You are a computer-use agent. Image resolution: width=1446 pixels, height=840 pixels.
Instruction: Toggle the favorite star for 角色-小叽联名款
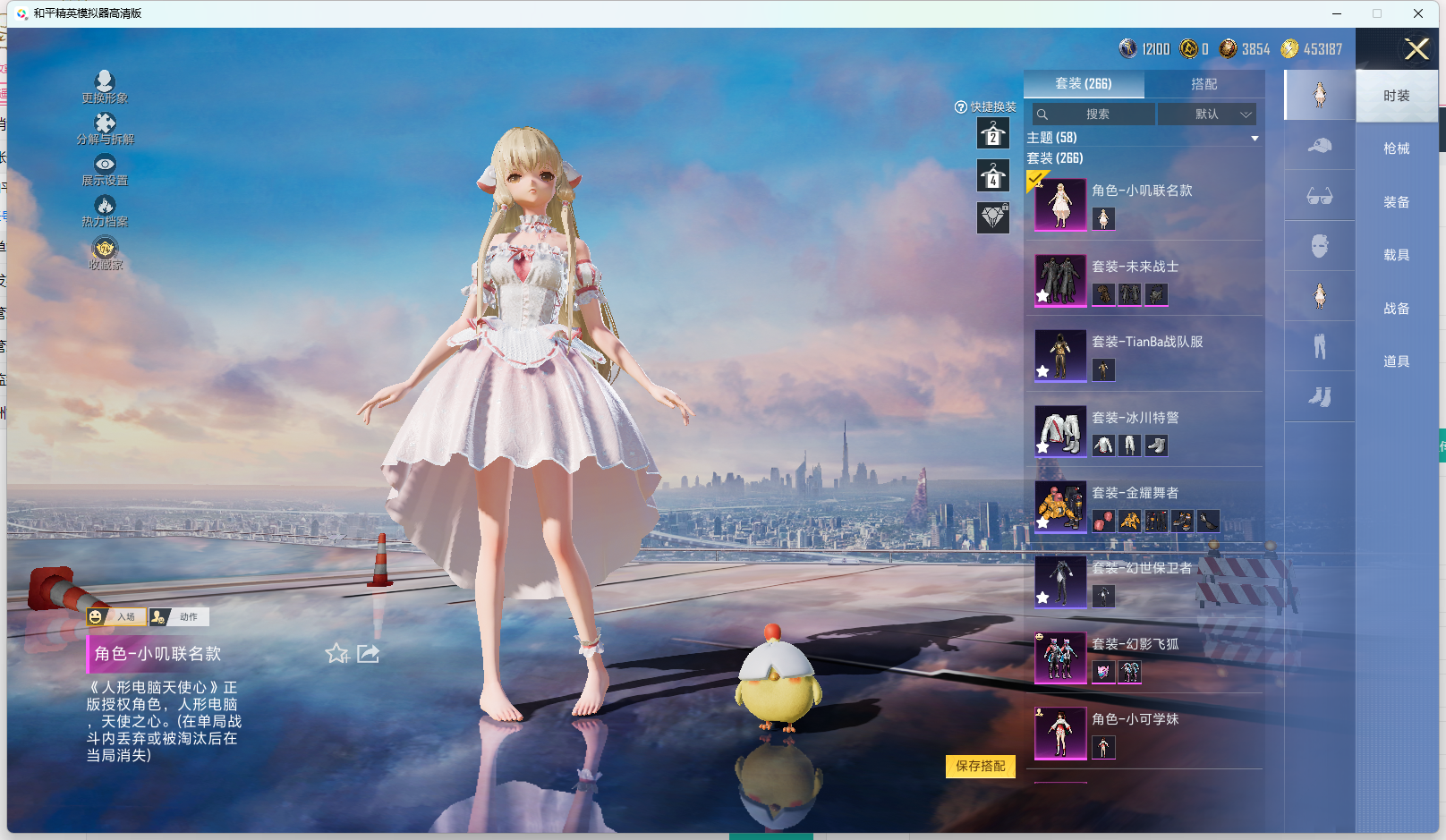tap(336, 654)
